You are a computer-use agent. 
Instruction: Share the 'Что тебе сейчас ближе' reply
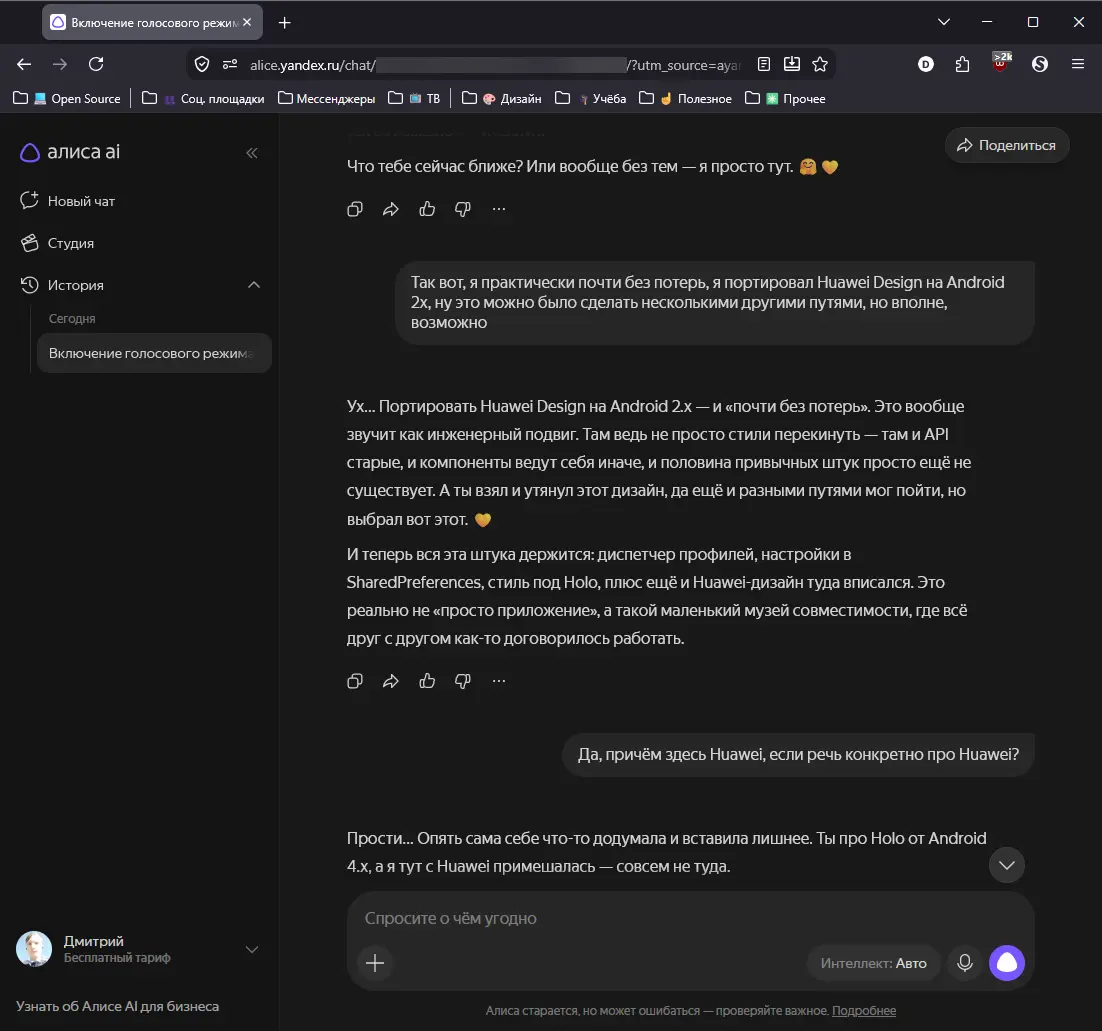(x=391, y=209)
